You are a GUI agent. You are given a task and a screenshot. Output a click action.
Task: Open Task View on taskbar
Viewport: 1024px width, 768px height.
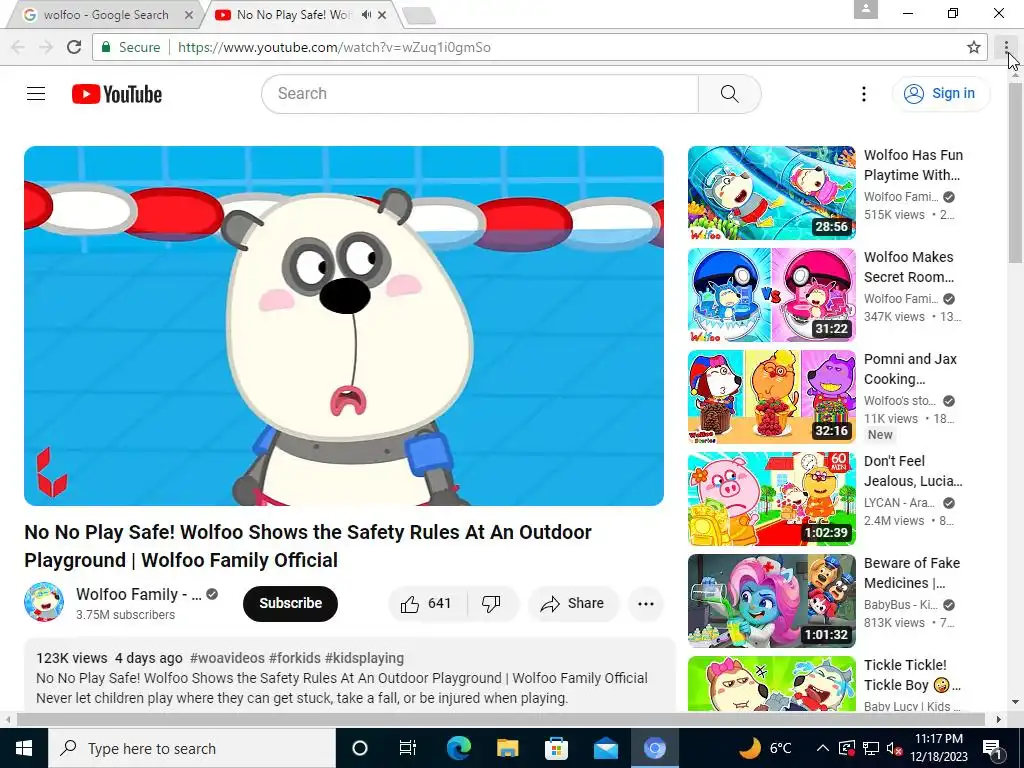click(x=408, y=748)
